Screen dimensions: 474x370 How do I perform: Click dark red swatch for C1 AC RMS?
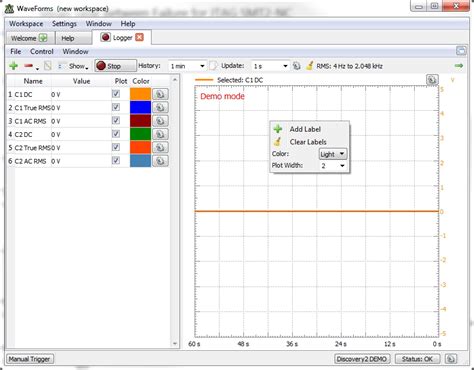(x=140, y=121)
